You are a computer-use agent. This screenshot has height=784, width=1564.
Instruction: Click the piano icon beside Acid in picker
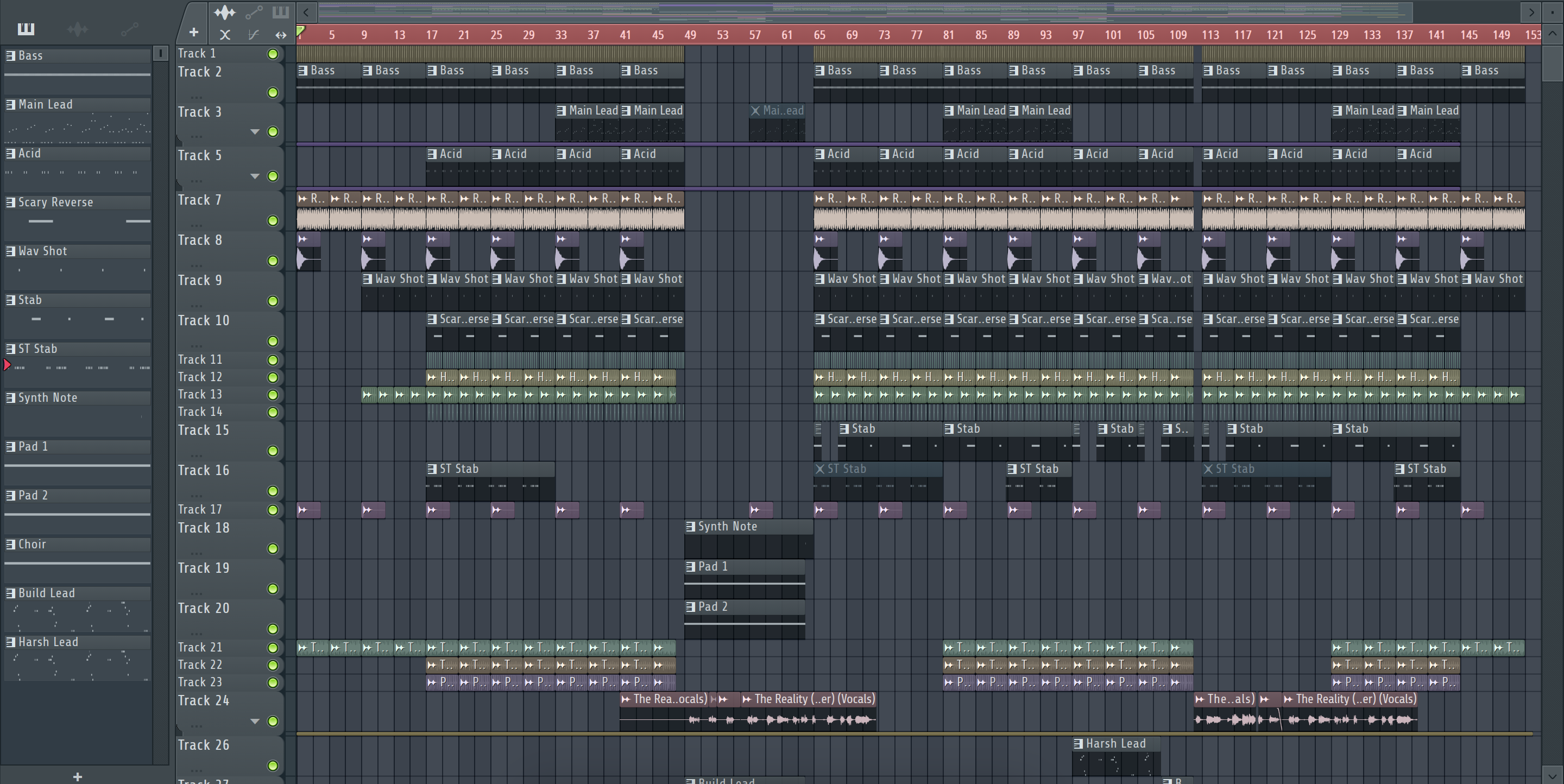tap(10, 154)
